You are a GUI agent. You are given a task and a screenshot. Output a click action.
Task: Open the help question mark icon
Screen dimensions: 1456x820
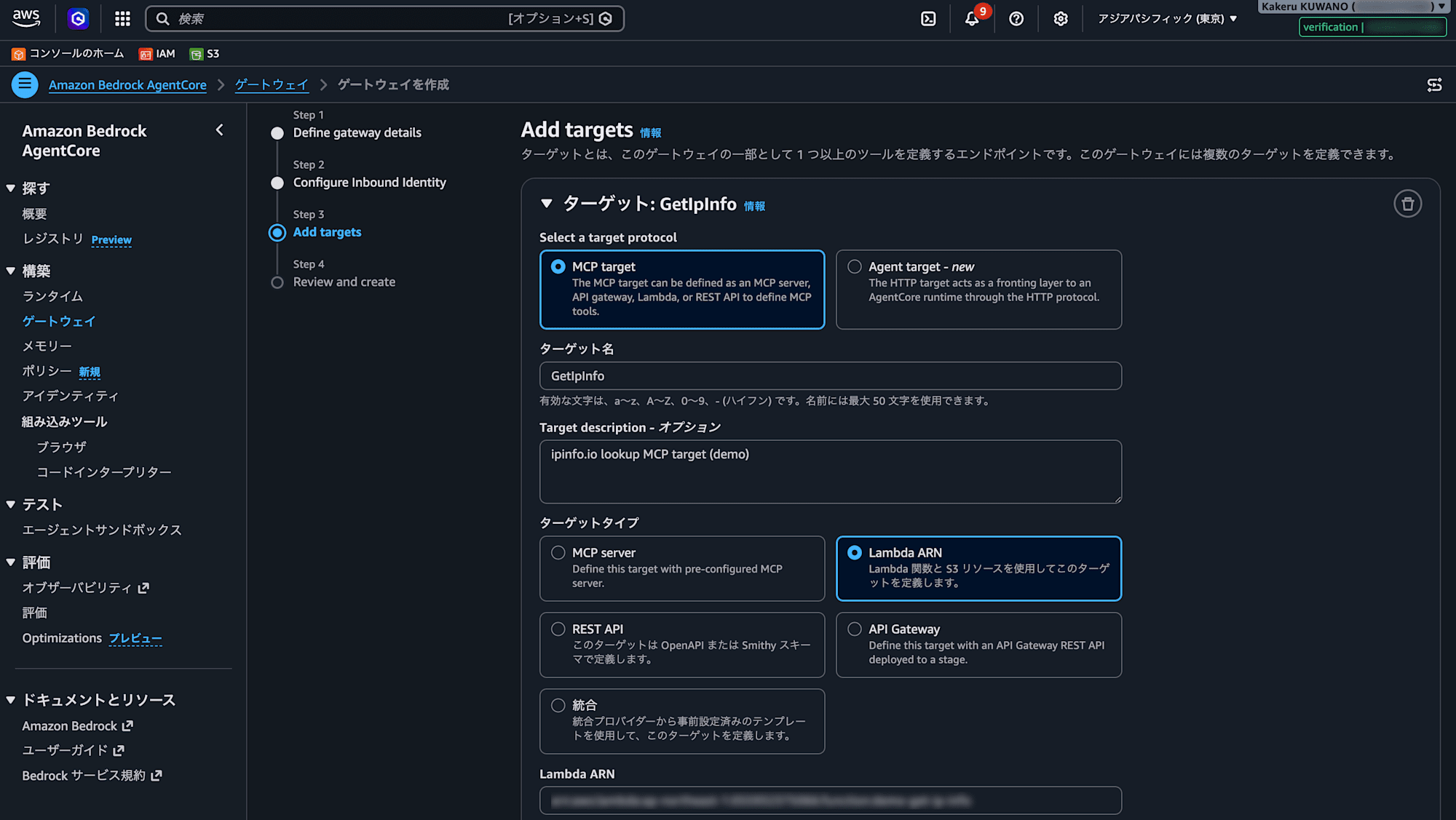(x=1016, y=19)
